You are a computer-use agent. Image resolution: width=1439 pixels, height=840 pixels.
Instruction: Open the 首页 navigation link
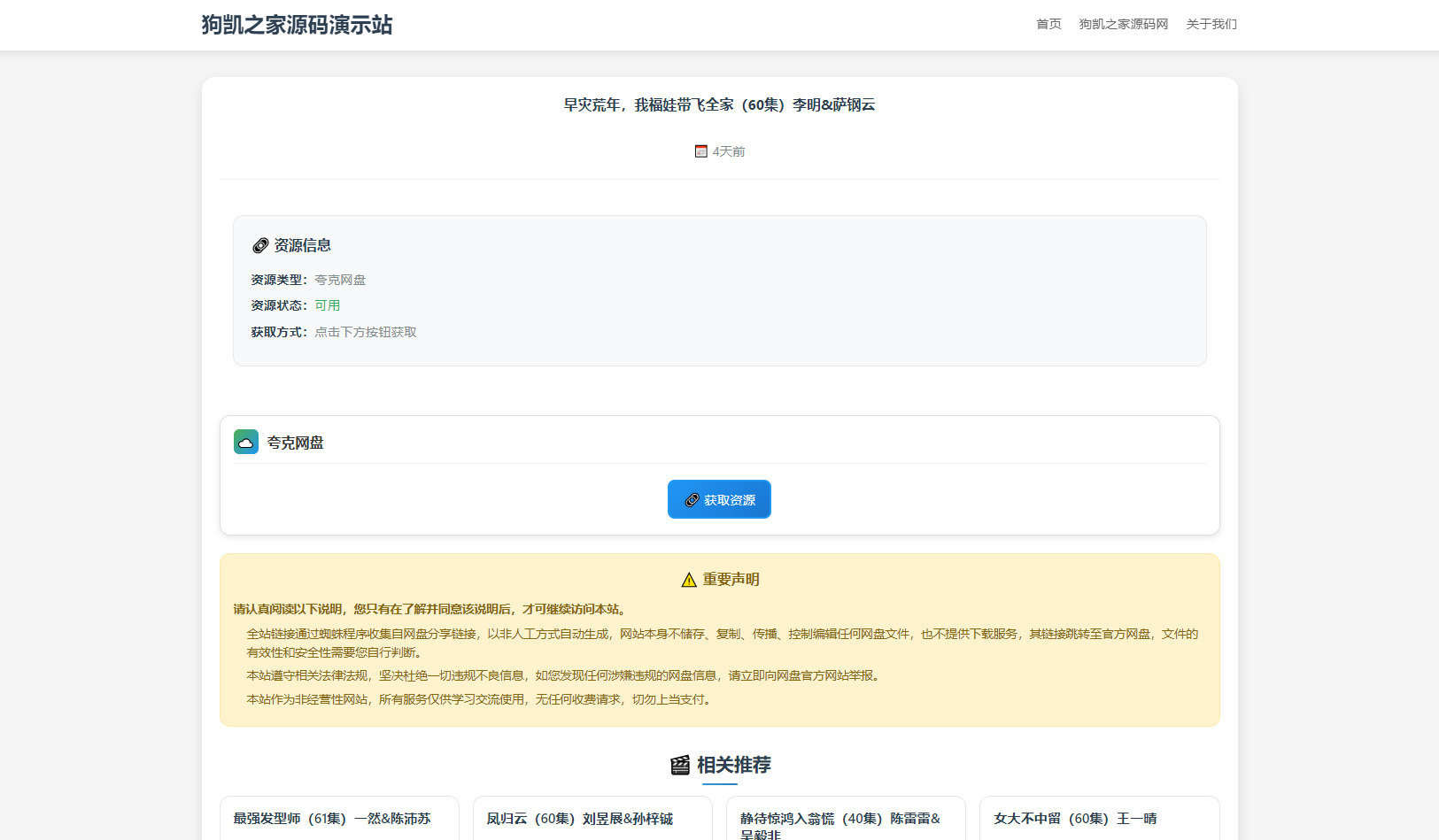(x=1048, y=24)
